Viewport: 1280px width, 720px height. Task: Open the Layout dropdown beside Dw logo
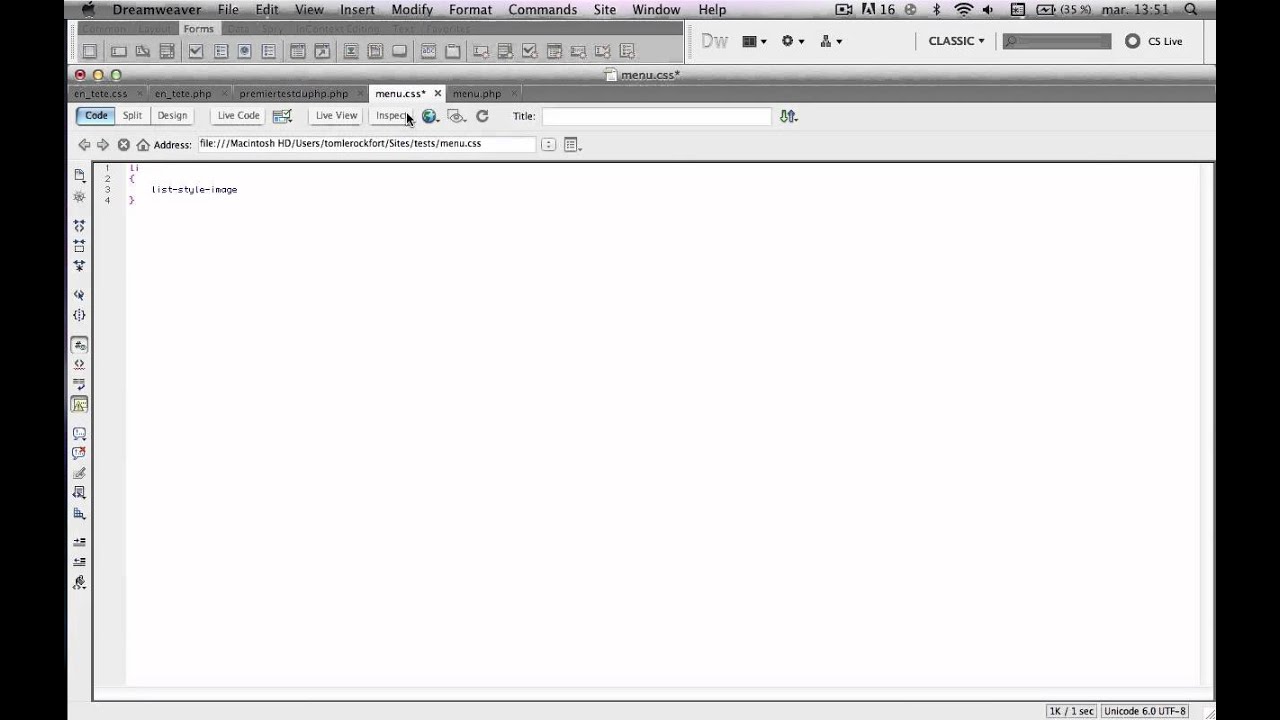[755, 41]
